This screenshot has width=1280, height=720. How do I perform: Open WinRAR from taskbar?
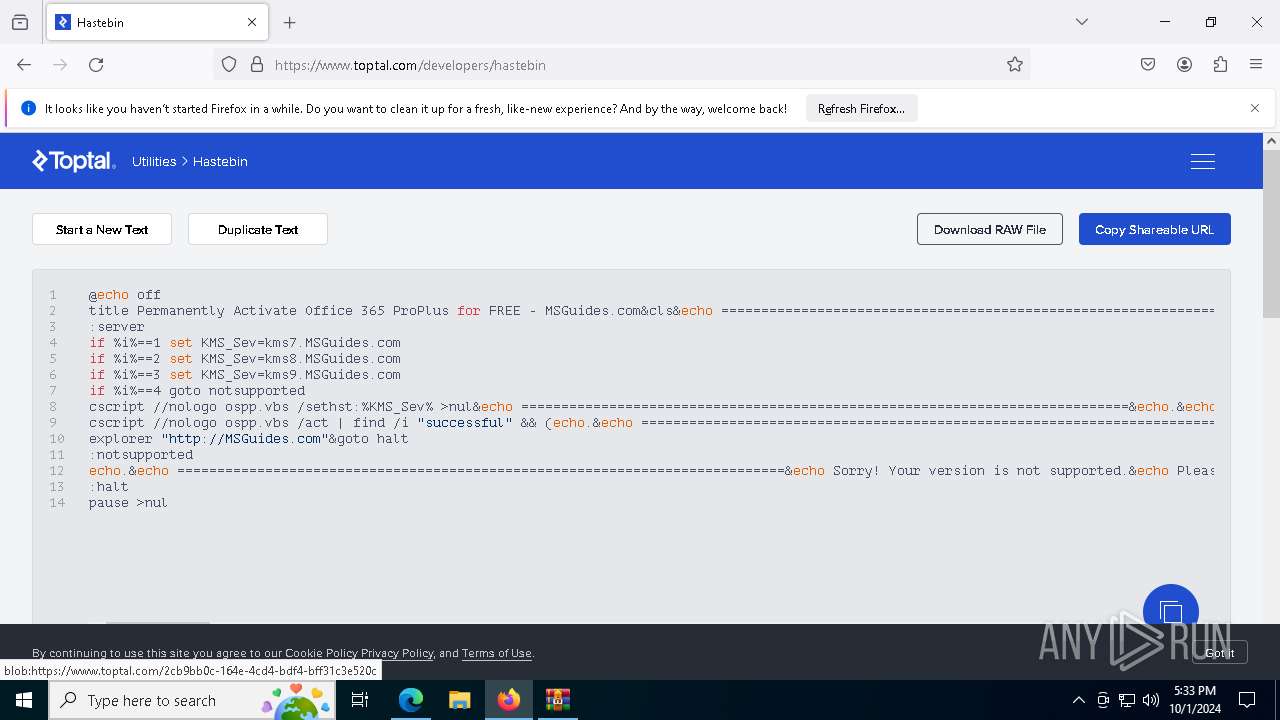[x=557, y=700]
